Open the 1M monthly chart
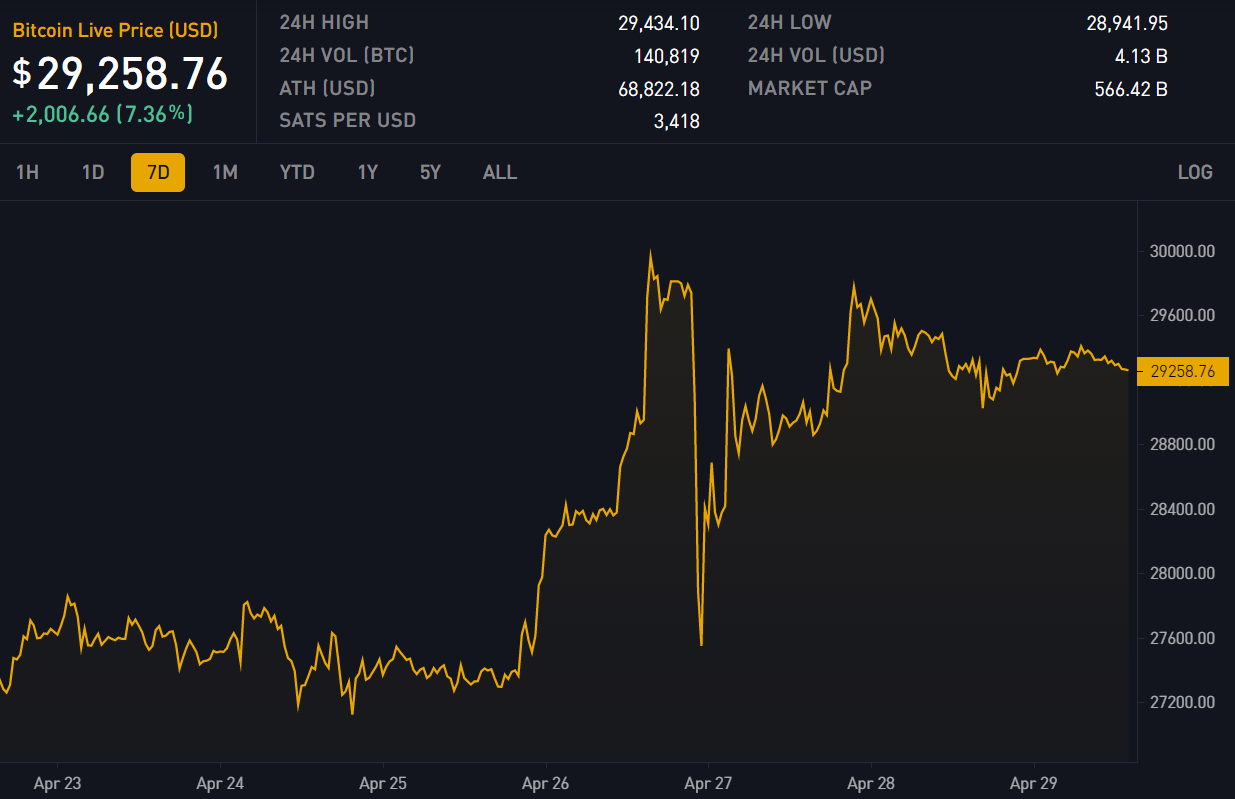Viewport: 1235px width, 799px height. [x=224, y=172]
